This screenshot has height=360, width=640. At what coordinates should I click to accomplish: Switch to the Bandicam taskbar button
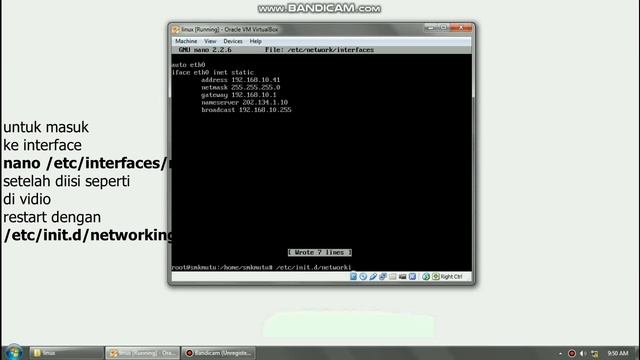point(219,353)
